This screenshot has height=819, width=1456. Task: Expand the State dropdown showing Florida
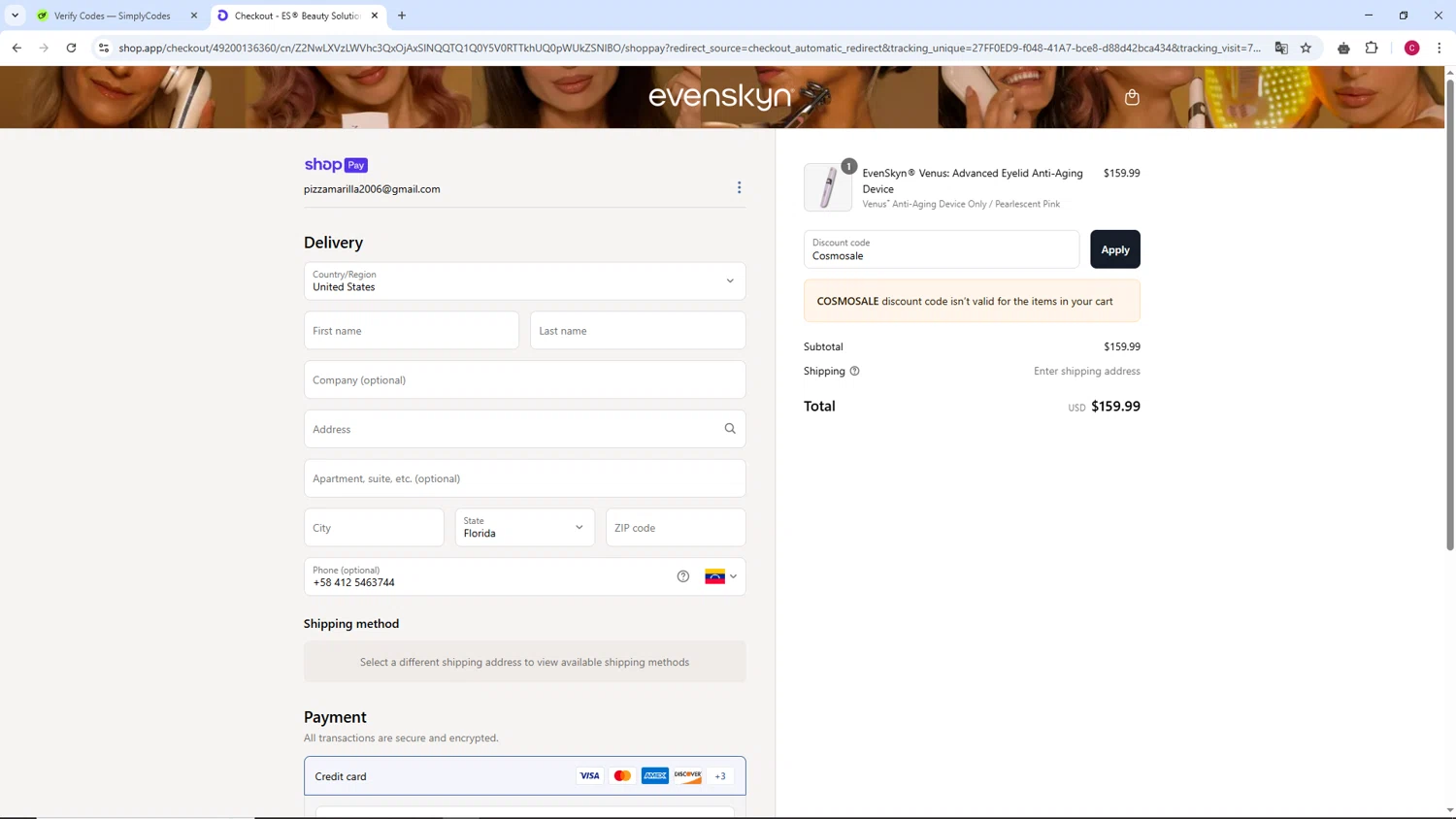click(525, 528)
